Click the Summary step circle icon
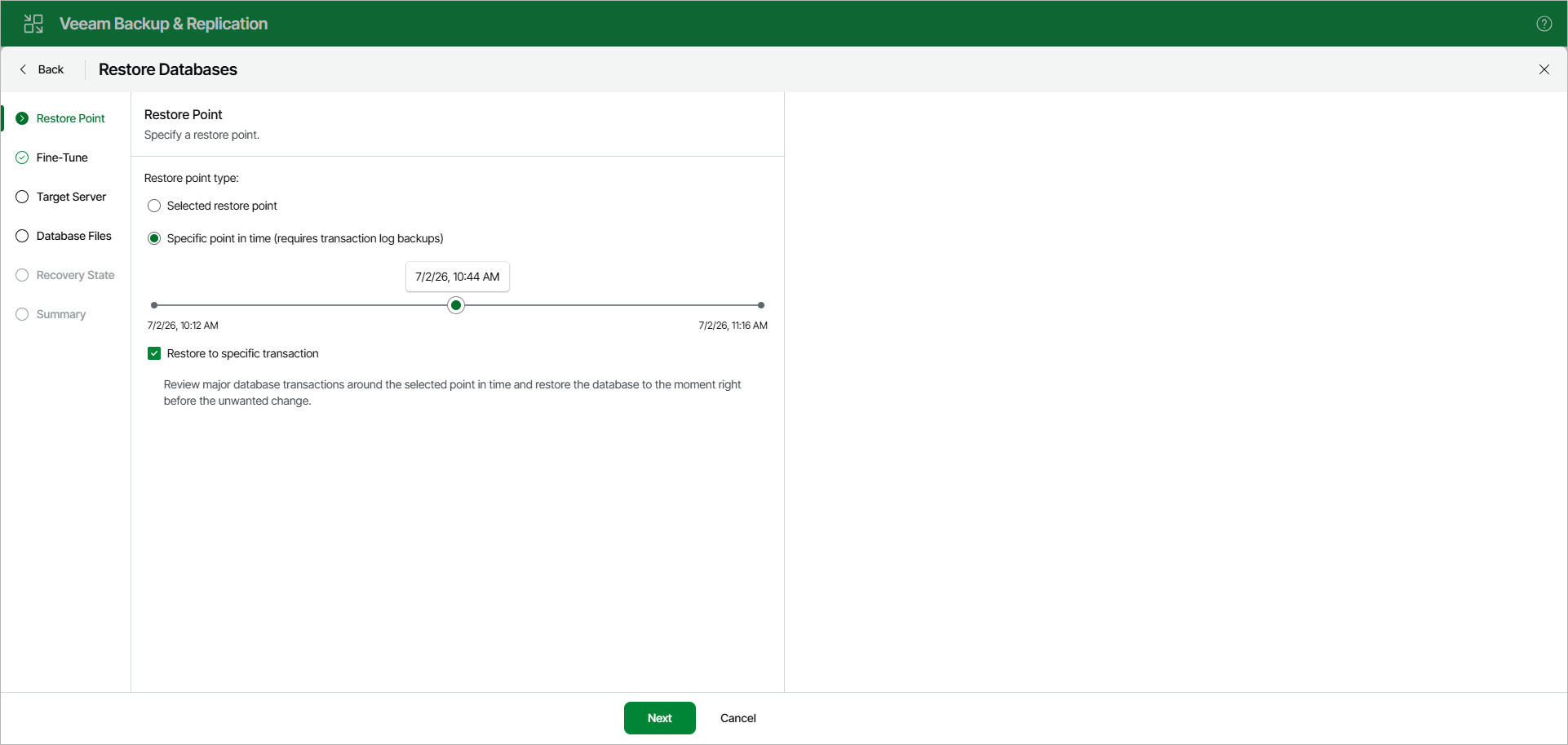The height and width of the screenshot is (745, 1568). [x=22, y=314]
